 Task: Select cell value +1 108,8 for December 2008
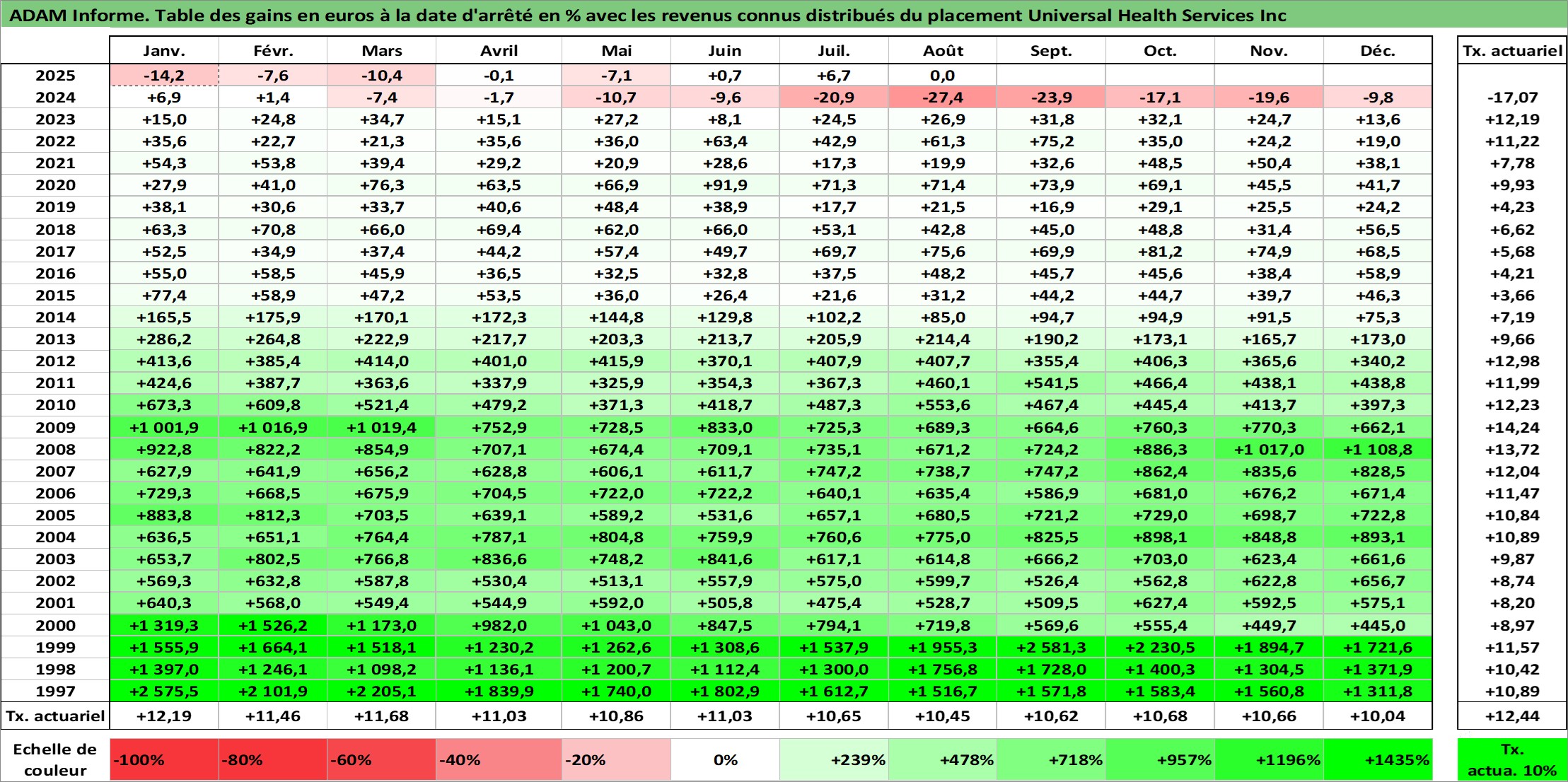point(1378,450)
